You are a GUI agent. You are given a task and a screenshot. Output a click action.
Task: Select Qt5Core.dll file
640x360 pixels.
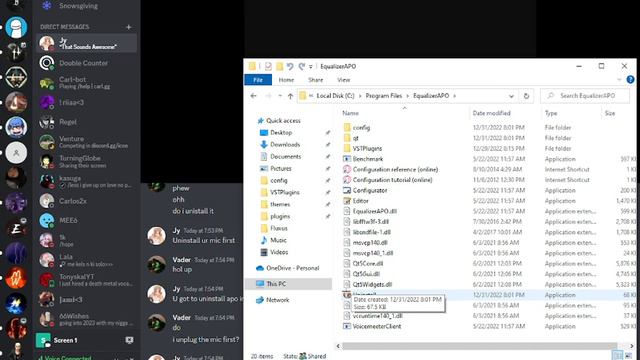pyautogui.click(x=368, y=264)
